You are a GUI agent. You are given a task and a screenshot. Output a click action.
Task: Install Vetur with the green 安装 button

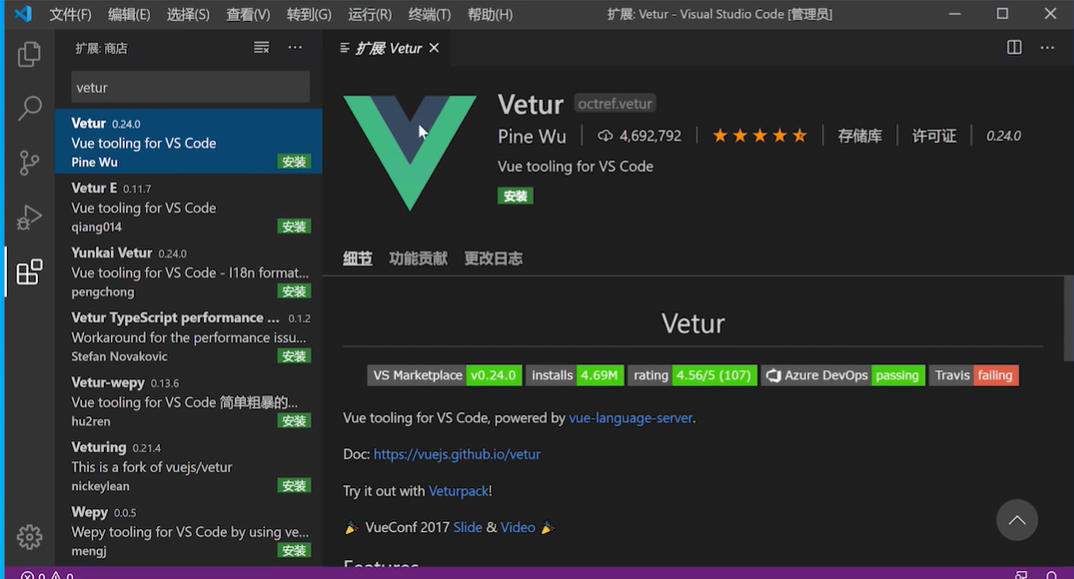tap(515, 195)
